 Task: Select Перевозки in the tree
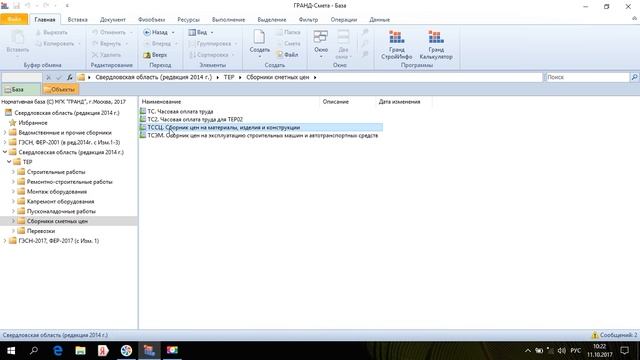[x=41, y=231]
